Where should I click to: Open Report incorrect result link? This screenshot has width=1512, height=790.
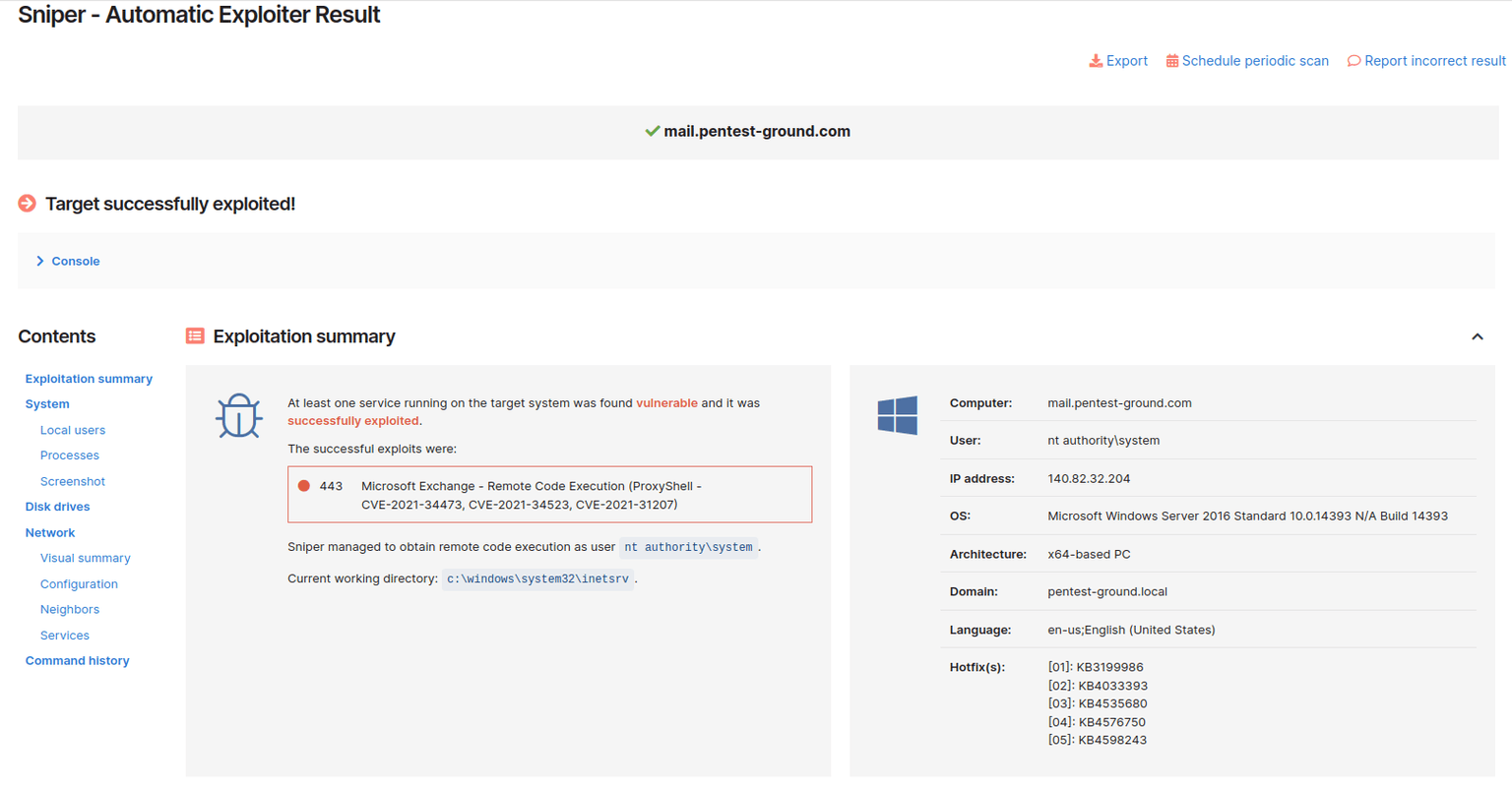click(x=1434, y=61)
